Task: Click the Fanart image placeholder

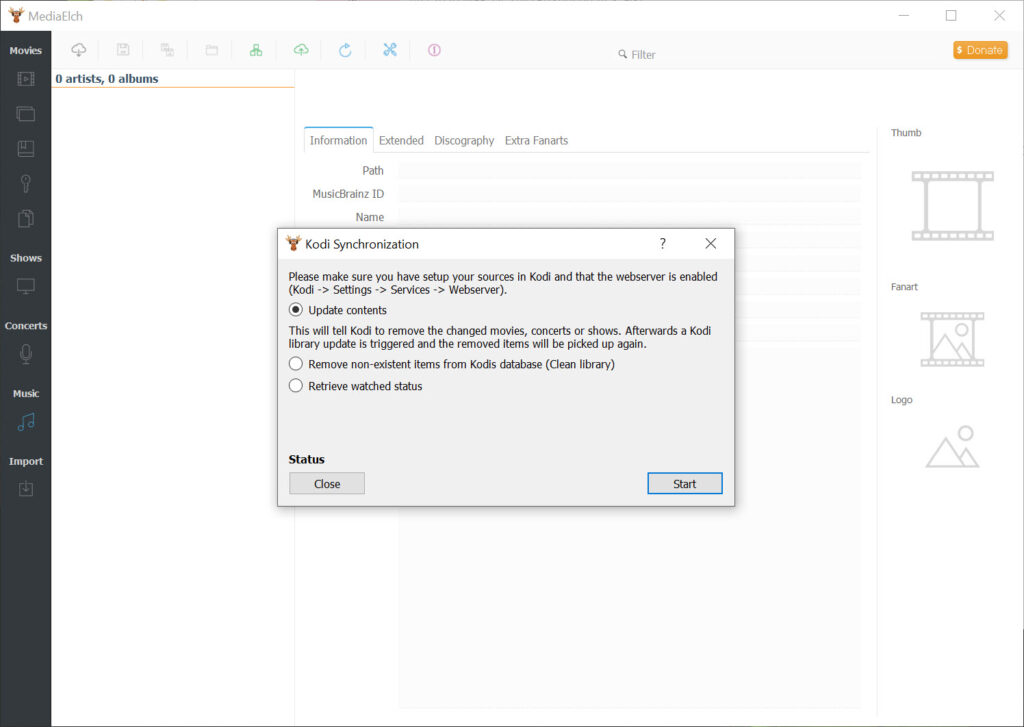Action: click(x=952, y=339)
